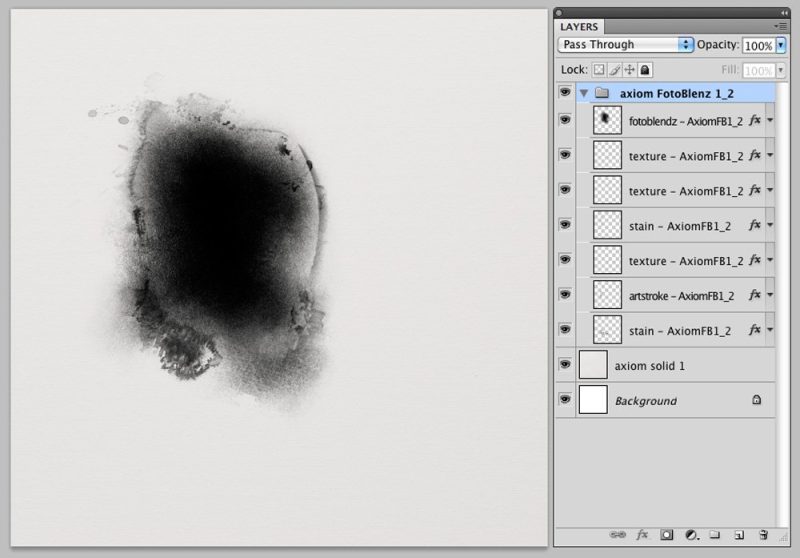Expand effects arrow on texture layer above artstroke

click(x=770, y=260)
